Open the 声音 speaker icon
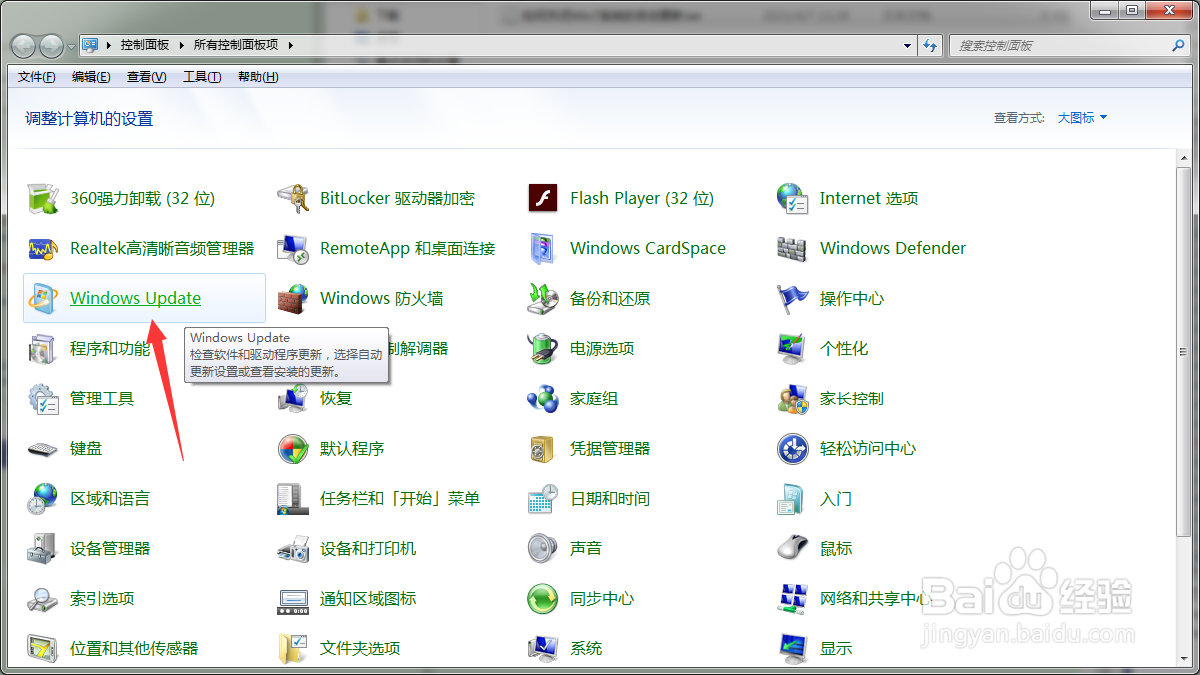This screenshot has width=1200, height=675. (x=543, y=548)
